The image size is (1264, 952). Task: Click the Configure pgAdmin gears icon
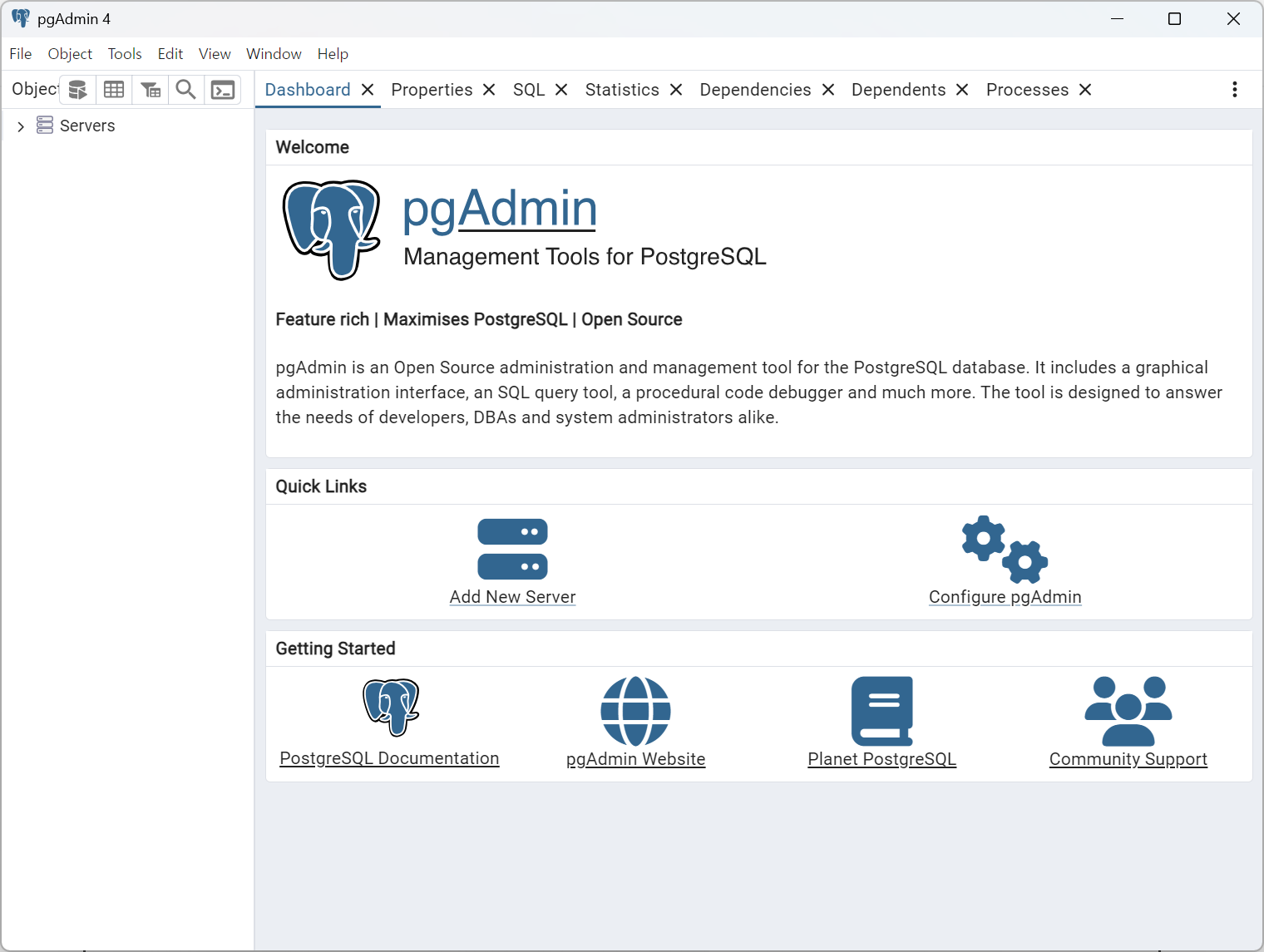(1005, 550)
